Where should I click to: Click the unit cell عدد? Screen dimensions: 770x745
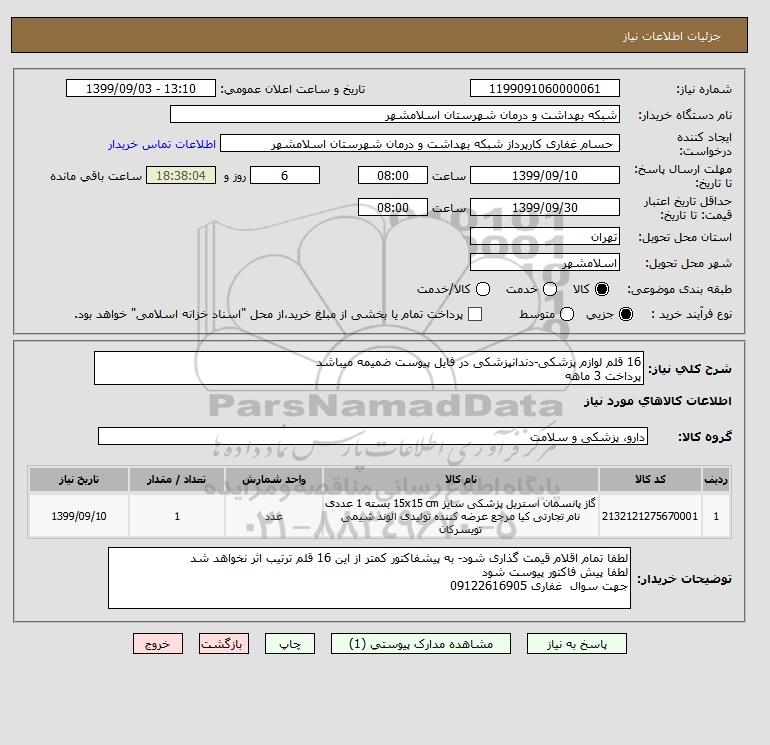(x=274, y=516)
